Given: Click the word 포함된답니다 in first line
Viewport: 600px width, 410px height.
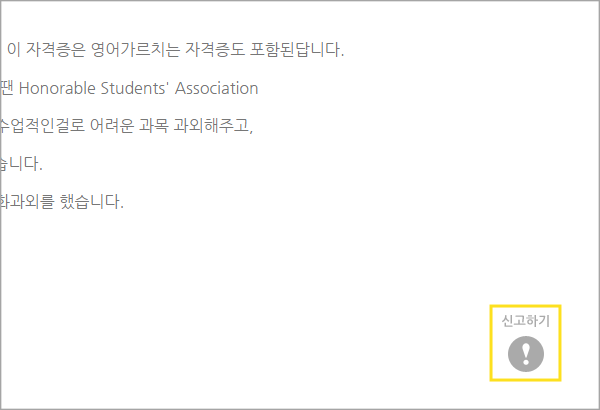Looking at the screenshot, I should click(x=295, y=50).
